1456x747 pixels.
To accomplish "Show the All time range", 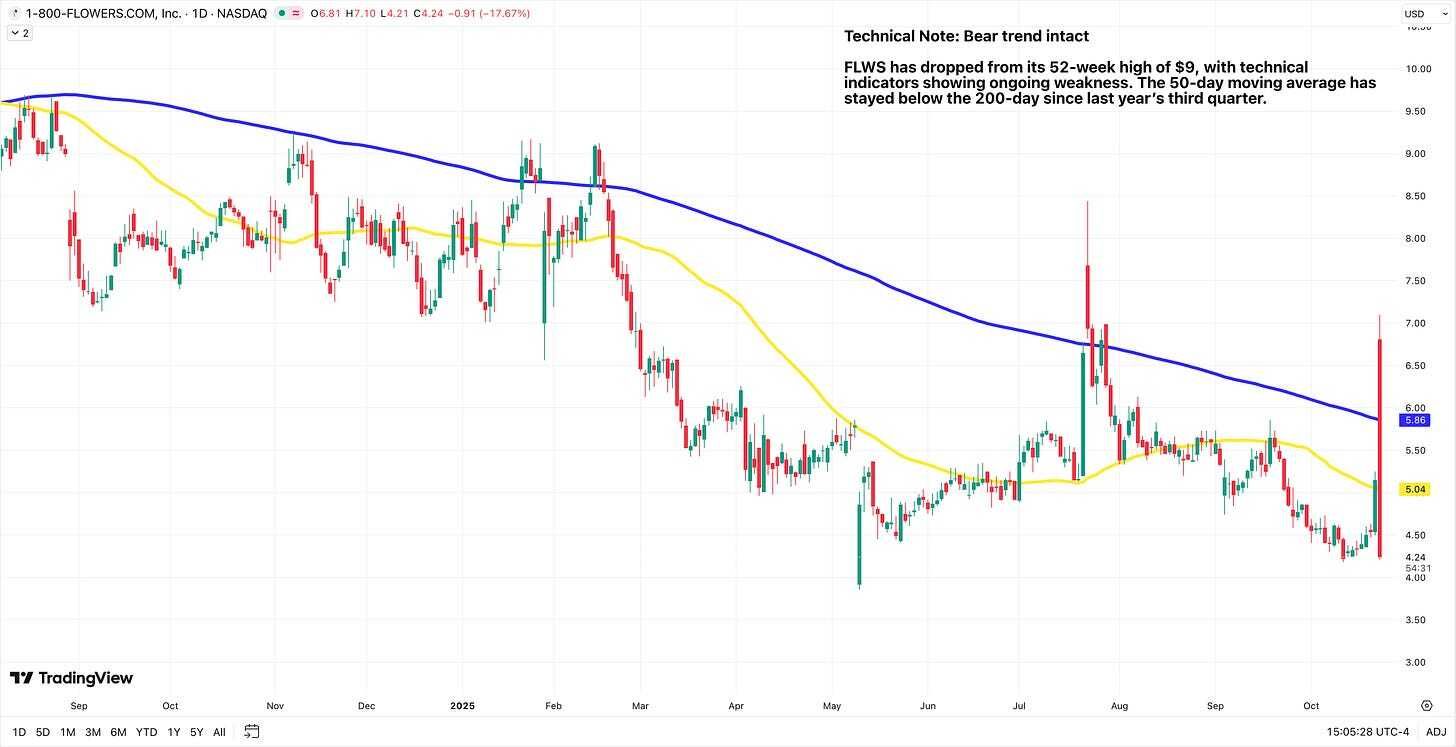I will click(x=219, y=732).
